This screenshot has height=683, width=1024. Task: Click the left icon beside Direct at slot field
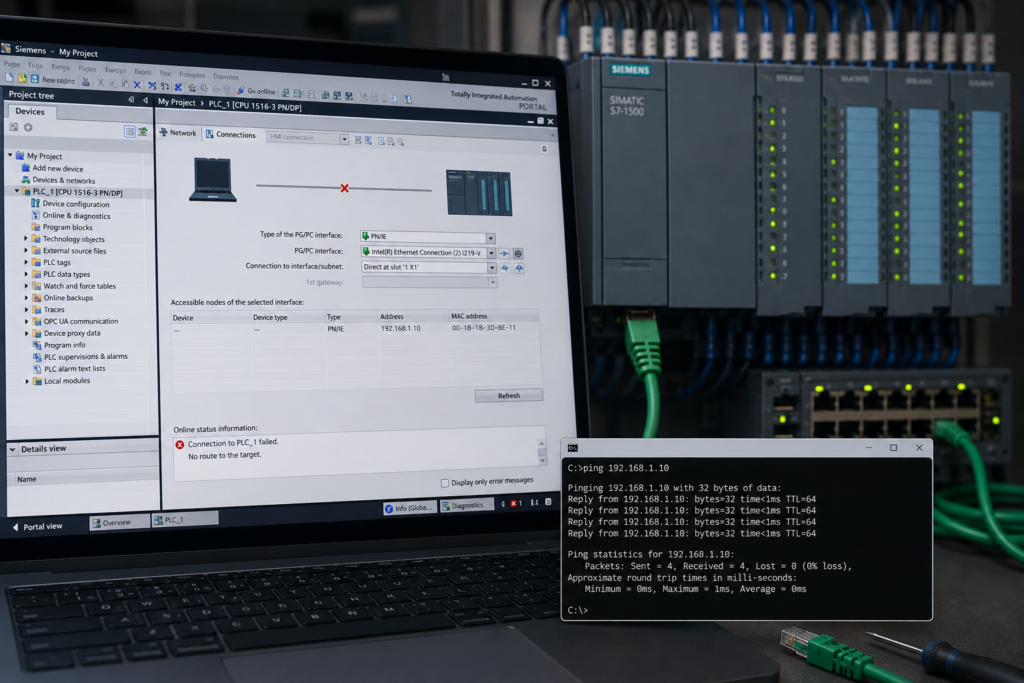pos(505,268)
